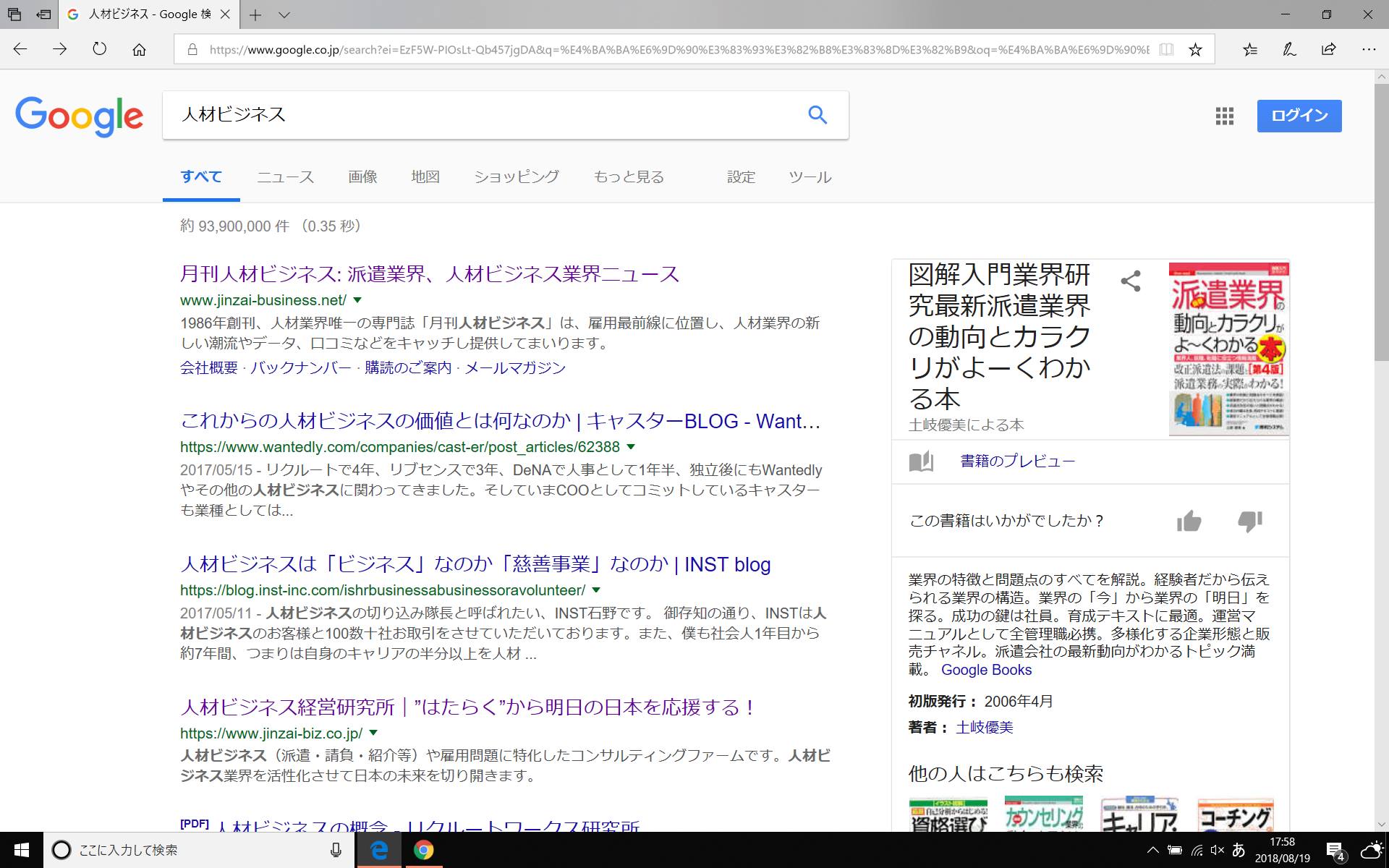This screenshot has height=868, width=1389.
Task: Open 月刊人材ビジネス search result
Action: tap(430, 274)
